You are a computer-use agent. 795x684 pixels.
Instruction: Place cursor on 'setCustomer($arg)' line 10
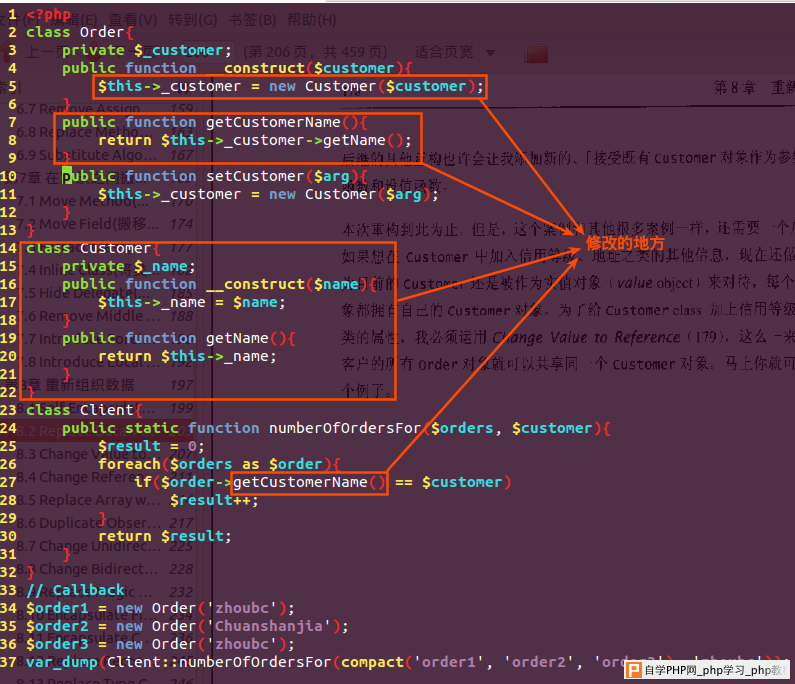[282, 176]
